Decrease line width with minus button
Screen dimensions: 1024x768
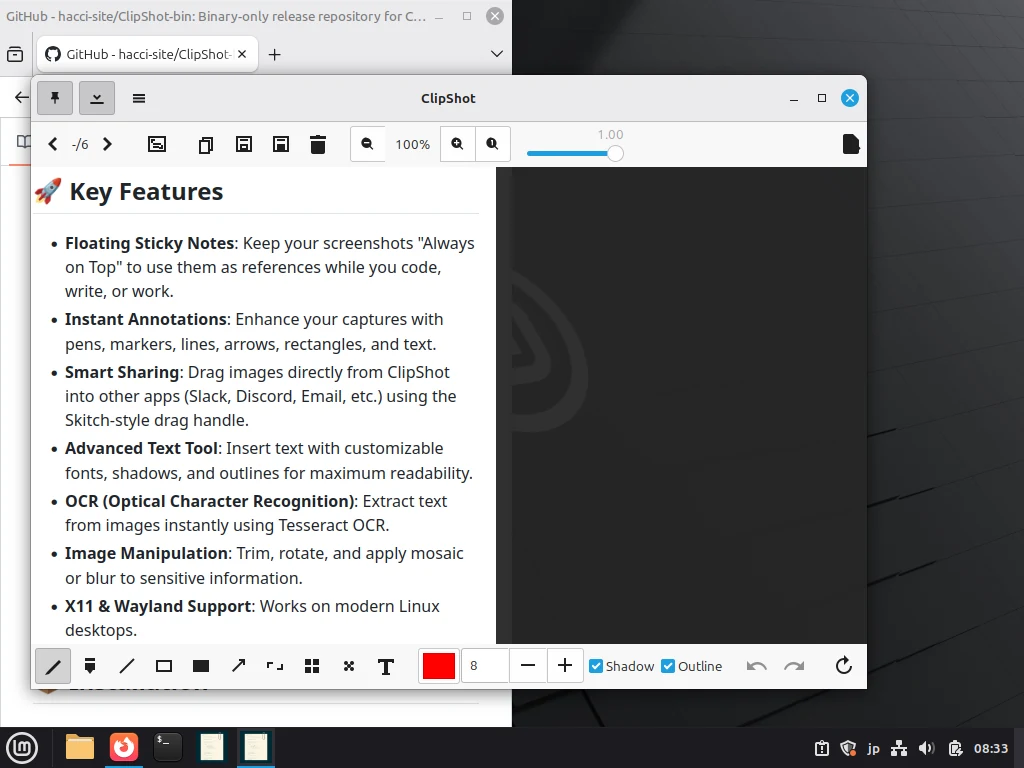(528, 665)
